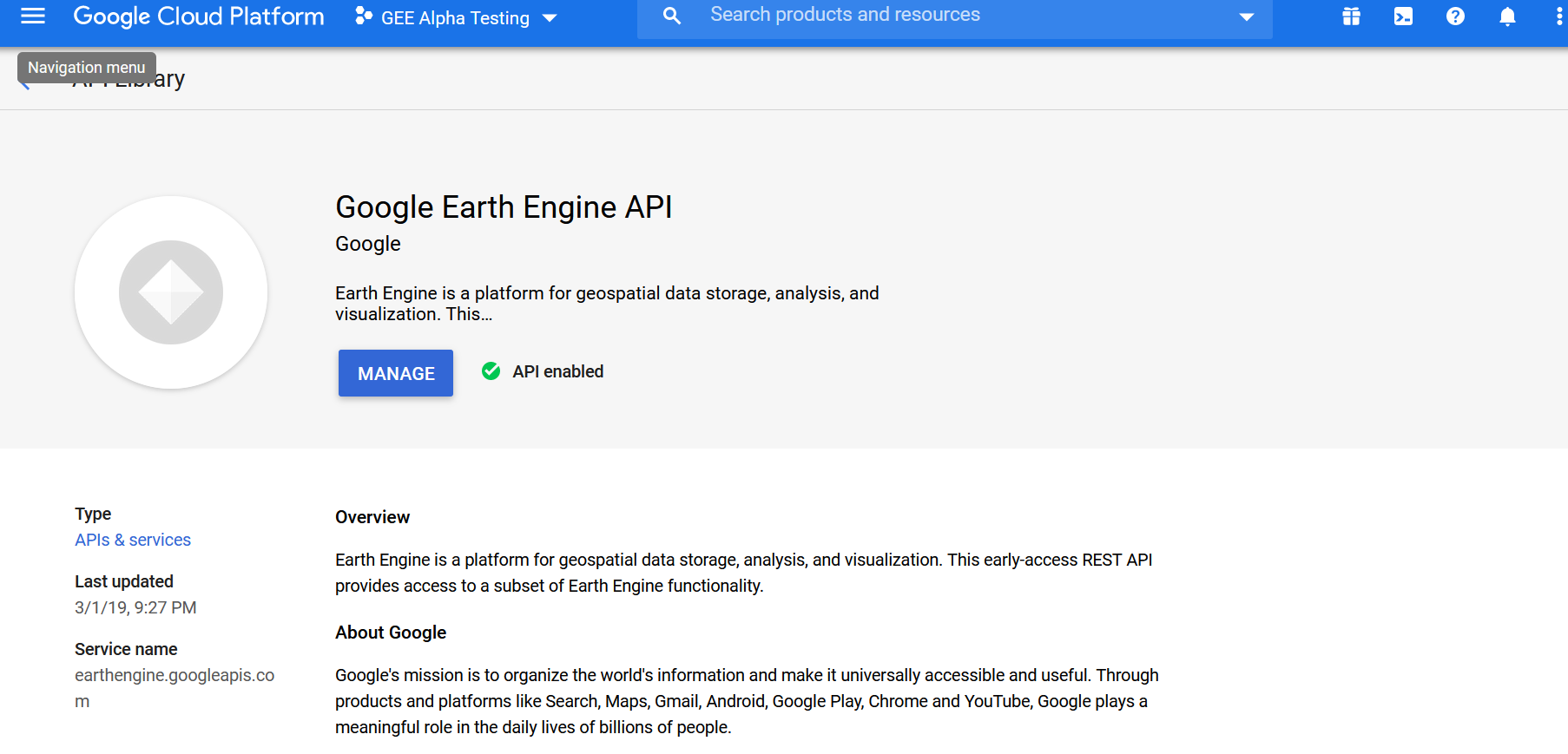Click the 'Type' label

(93, 514)
